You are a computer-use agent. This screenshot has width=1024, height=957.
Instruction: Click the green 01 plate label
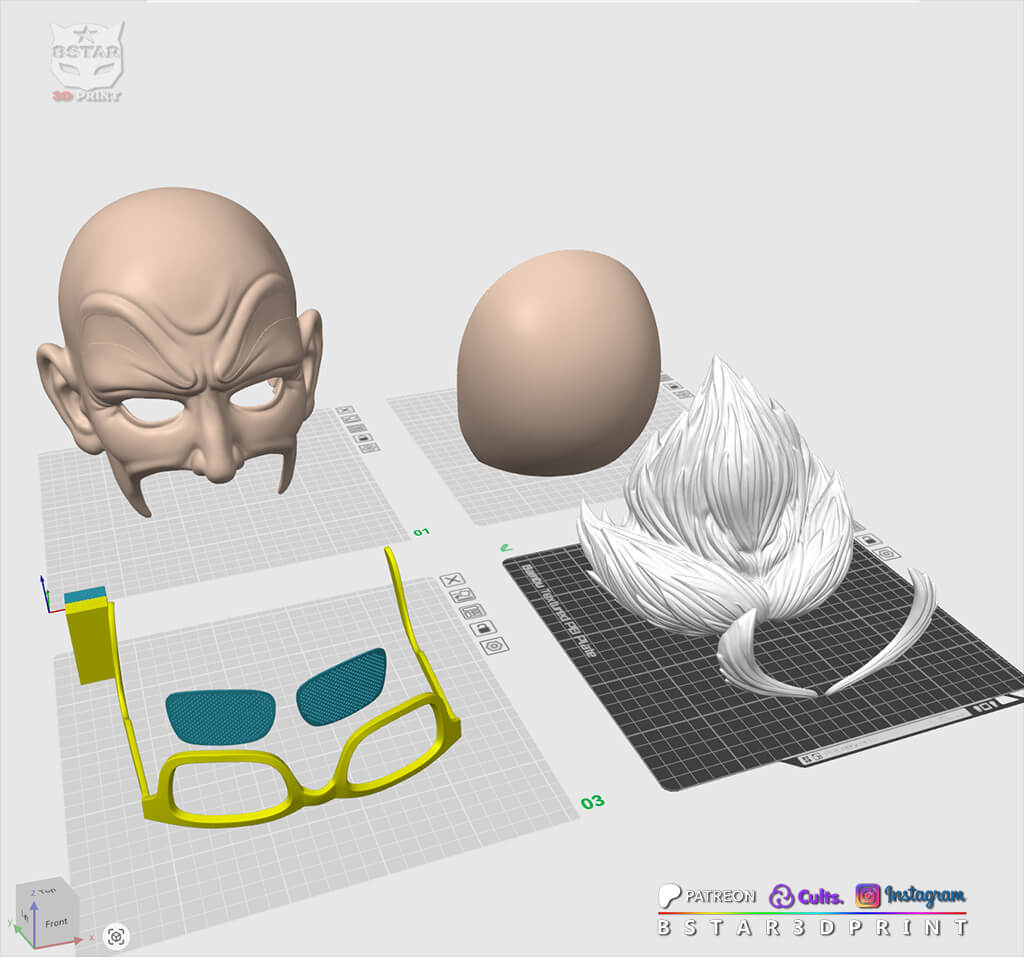(x=422, y=532)
